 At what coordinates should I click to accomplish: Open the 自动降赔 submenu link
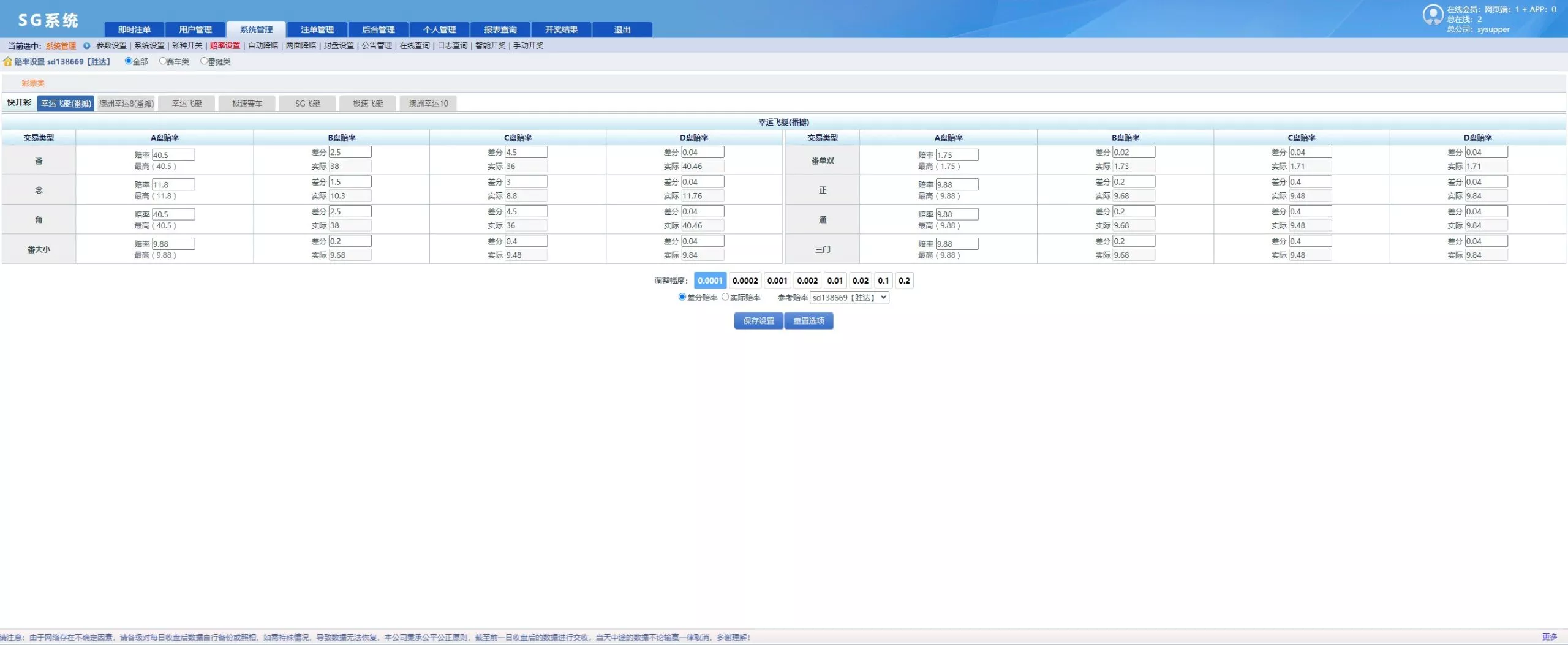[263, 46]
